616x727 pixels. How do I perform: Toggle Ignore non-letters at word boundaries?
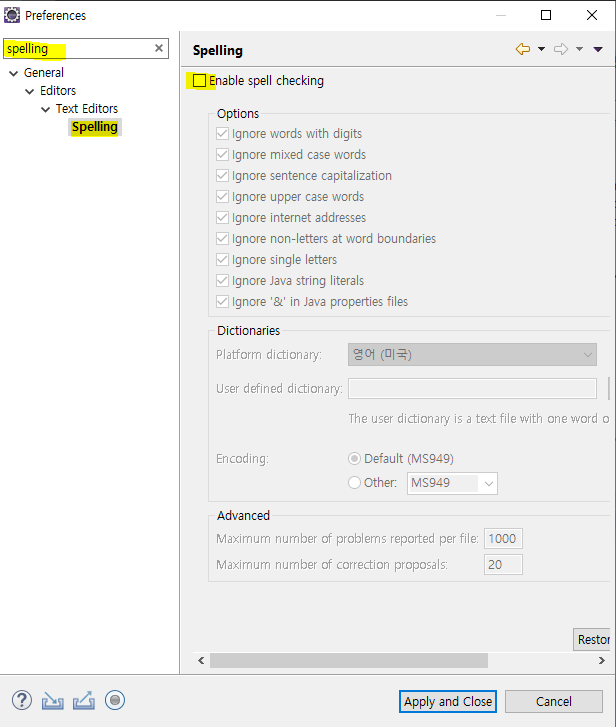click(x=222, y=239)
